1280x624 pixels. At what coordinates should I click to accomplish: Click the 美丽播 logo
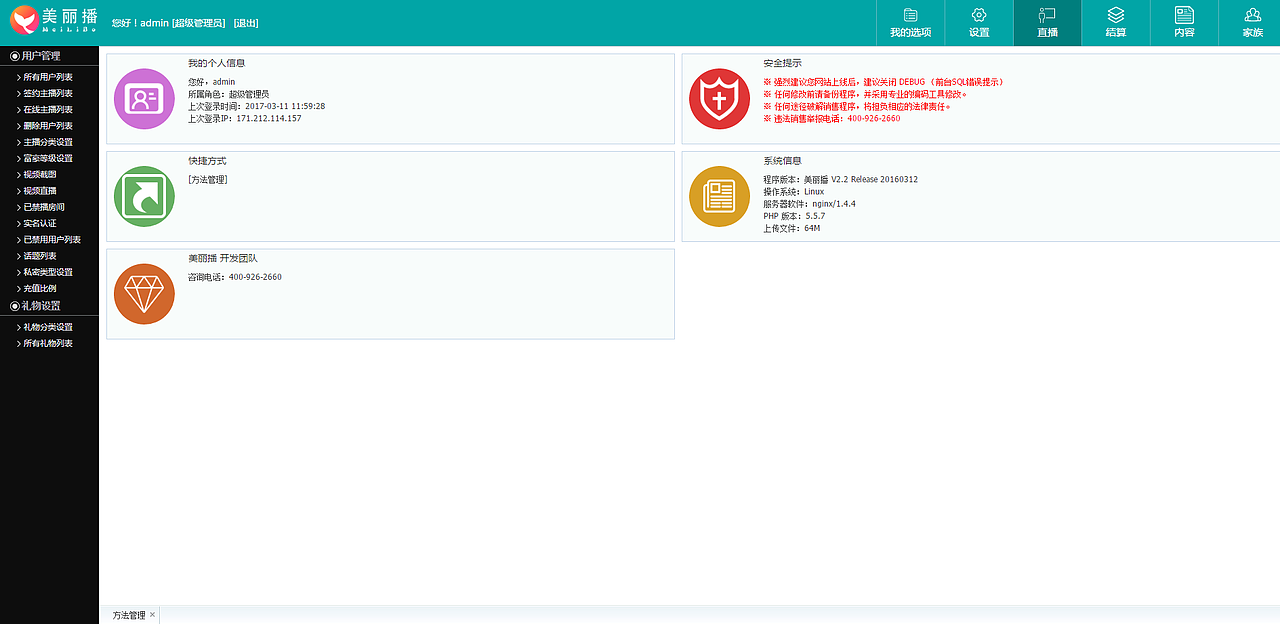[x=53, y=20]
